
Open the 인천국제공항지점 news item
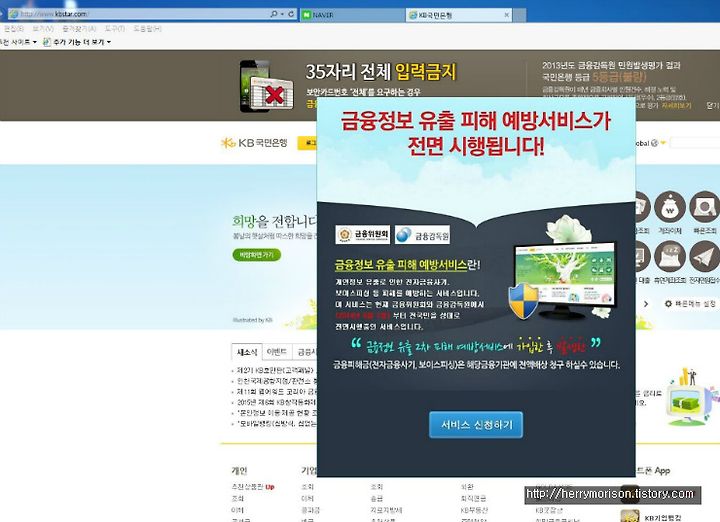tap(276, 381)
